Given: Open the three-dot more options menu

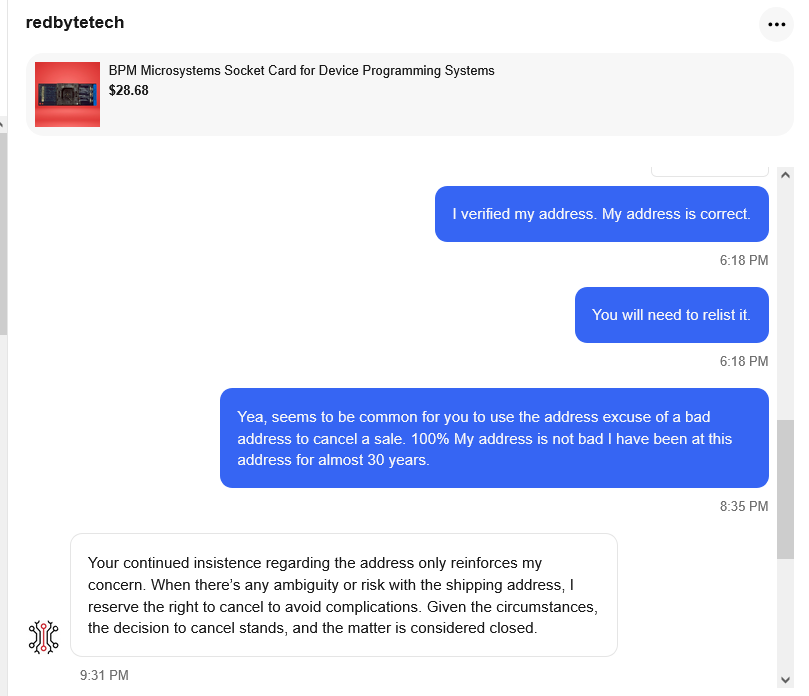Looking at the screenshot, I should [x=776, y=24].
